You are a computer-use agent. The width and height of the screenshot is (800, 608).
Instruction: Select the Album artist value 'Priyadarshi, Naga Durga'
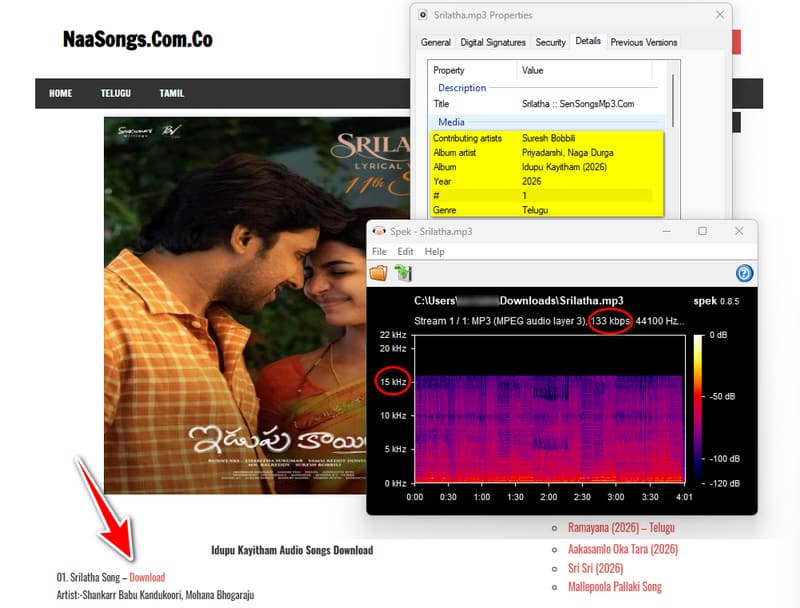point(567,153)
